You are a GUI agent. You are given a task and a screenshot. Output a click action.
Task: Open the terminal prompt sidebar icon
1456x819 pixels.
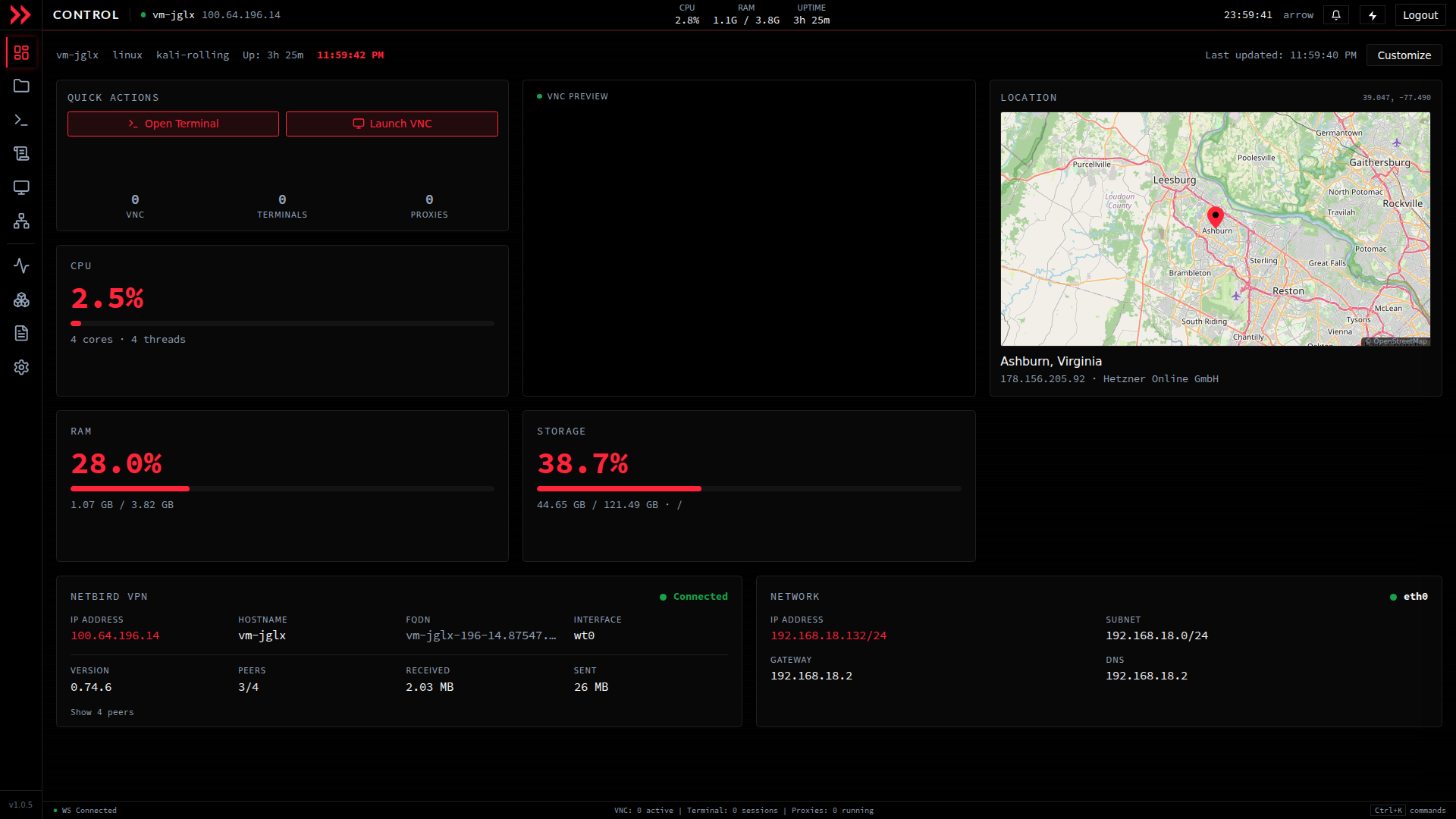(x=21, y=120)
